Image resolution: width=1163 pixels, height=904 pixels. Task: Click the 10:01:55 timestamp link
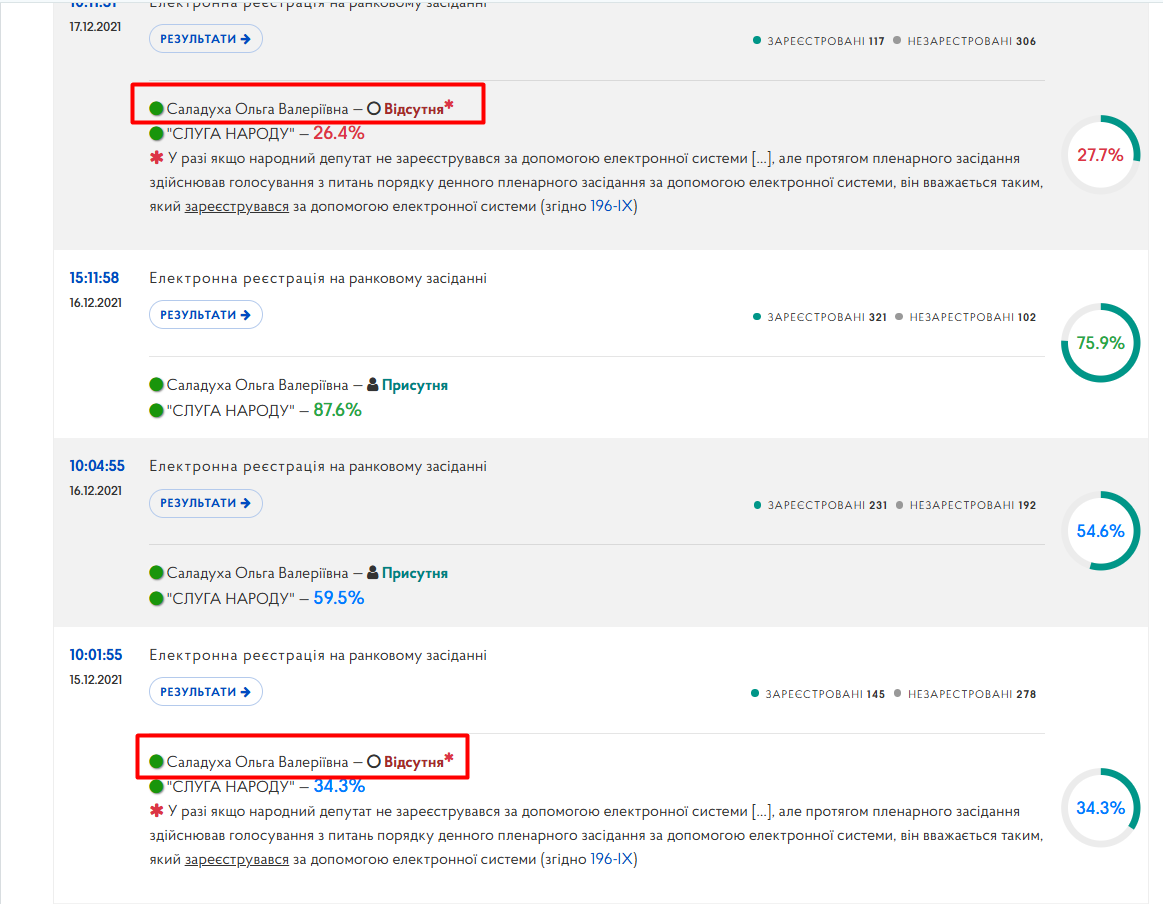96,655
